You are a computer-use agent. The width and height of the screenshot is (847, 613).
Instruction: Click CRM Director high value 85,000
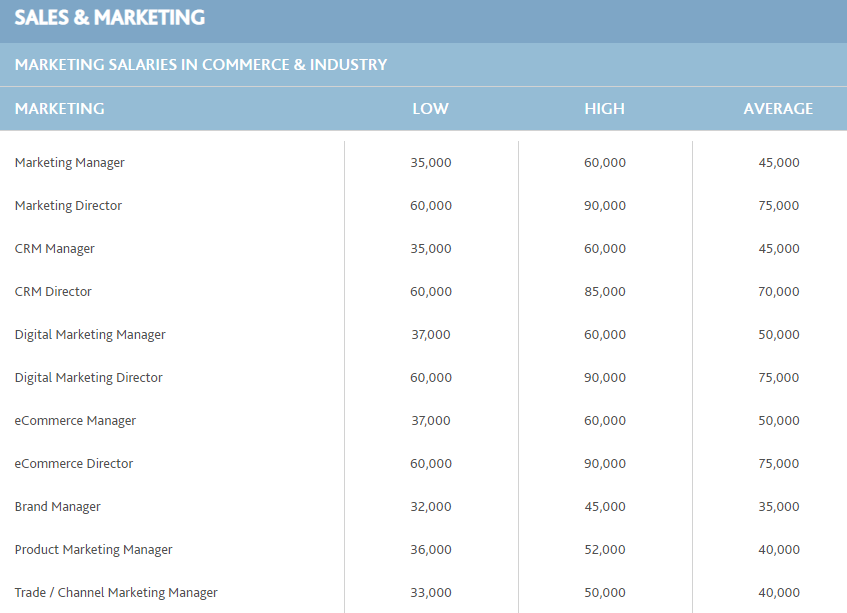(x=605, y=292)
